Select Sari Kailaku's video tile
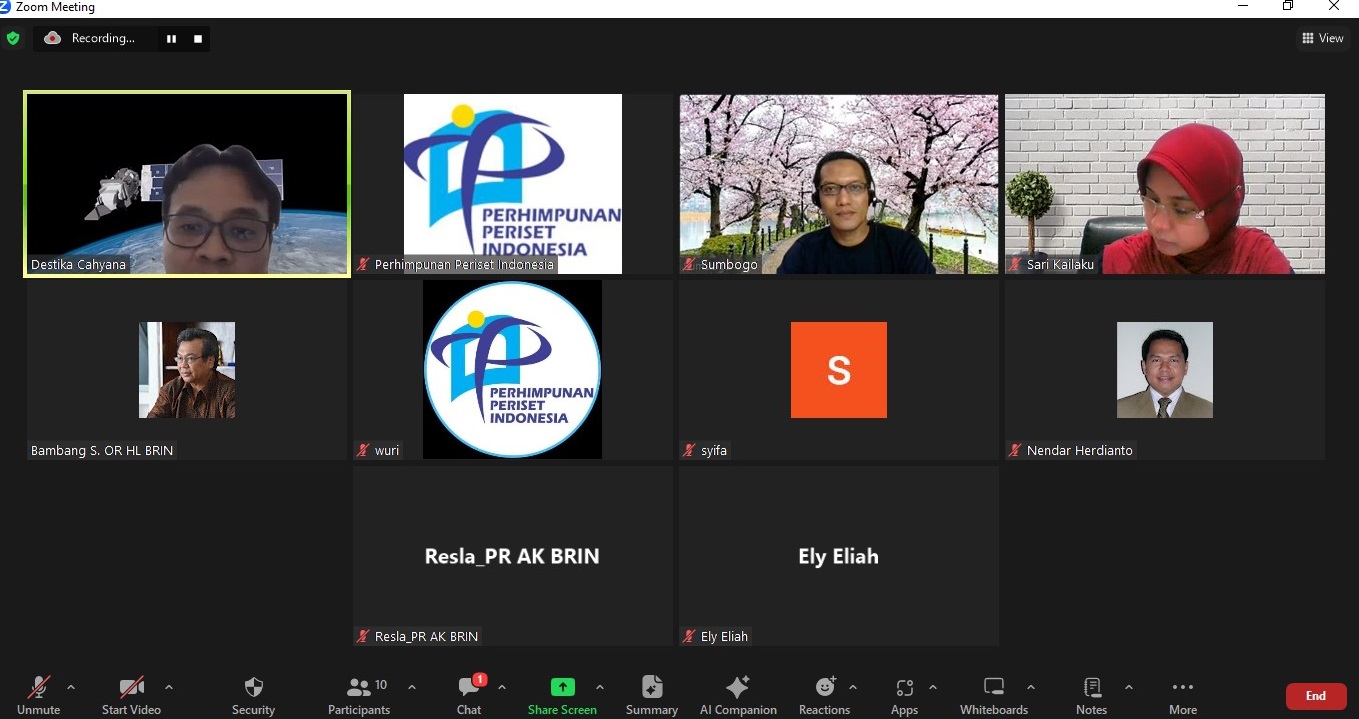 [x=1165, y=184]
